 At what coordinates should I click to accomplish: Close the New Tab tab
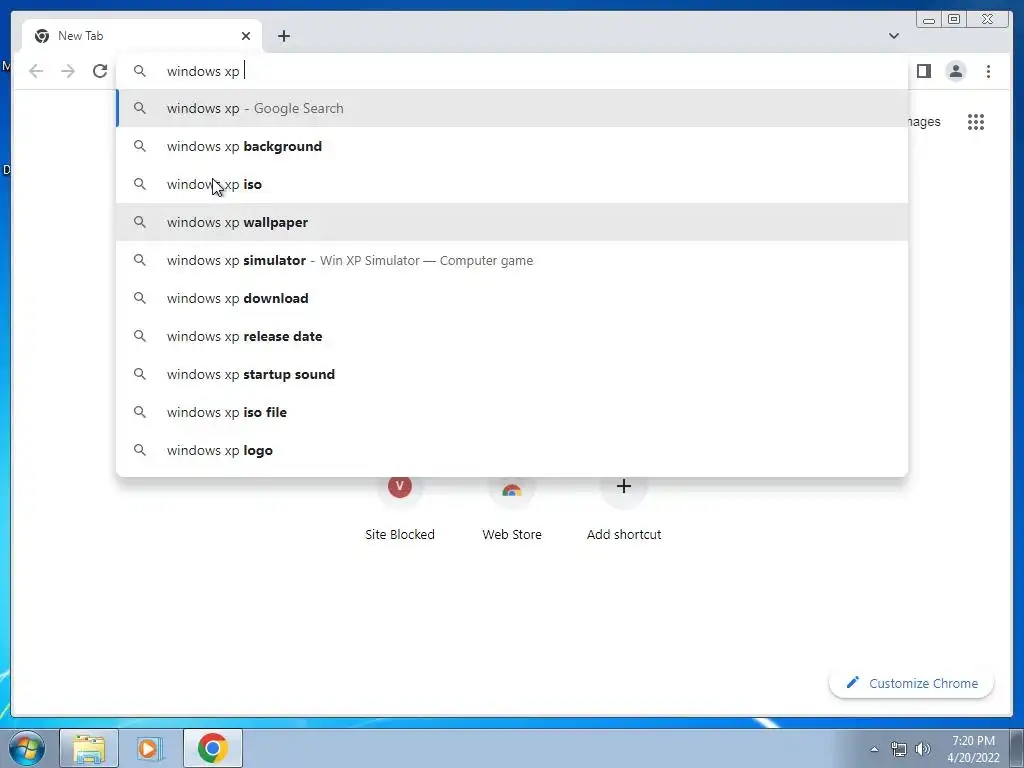click(x=246, y=36)
